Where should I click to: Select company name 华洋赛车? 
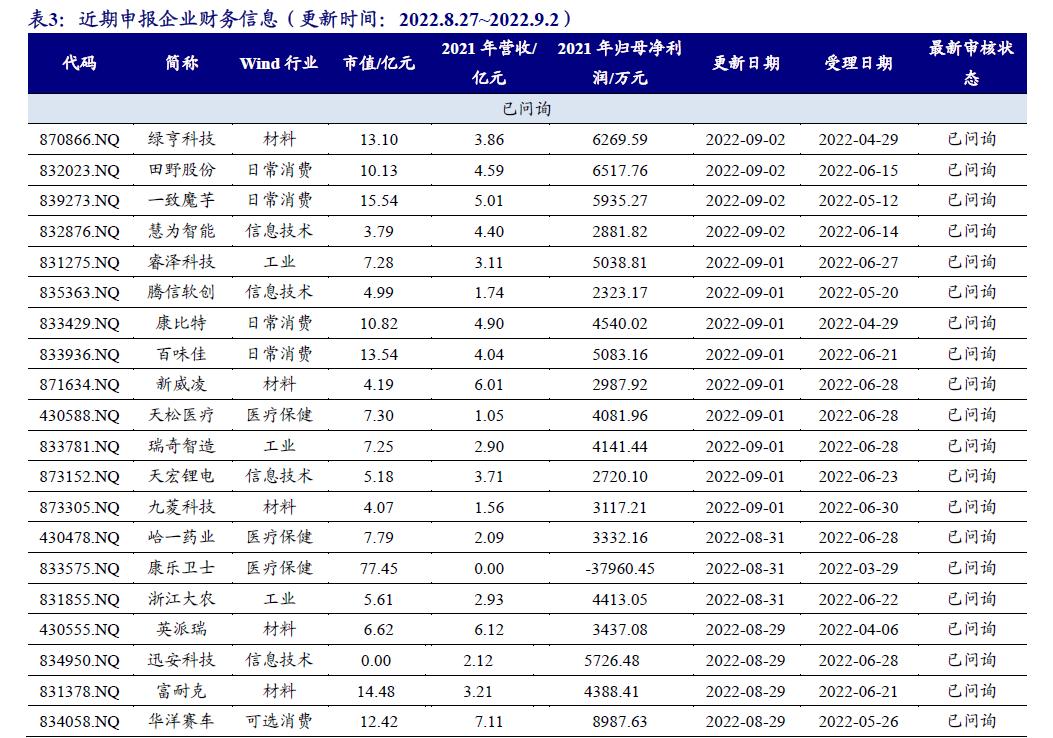tap(181, 721)
